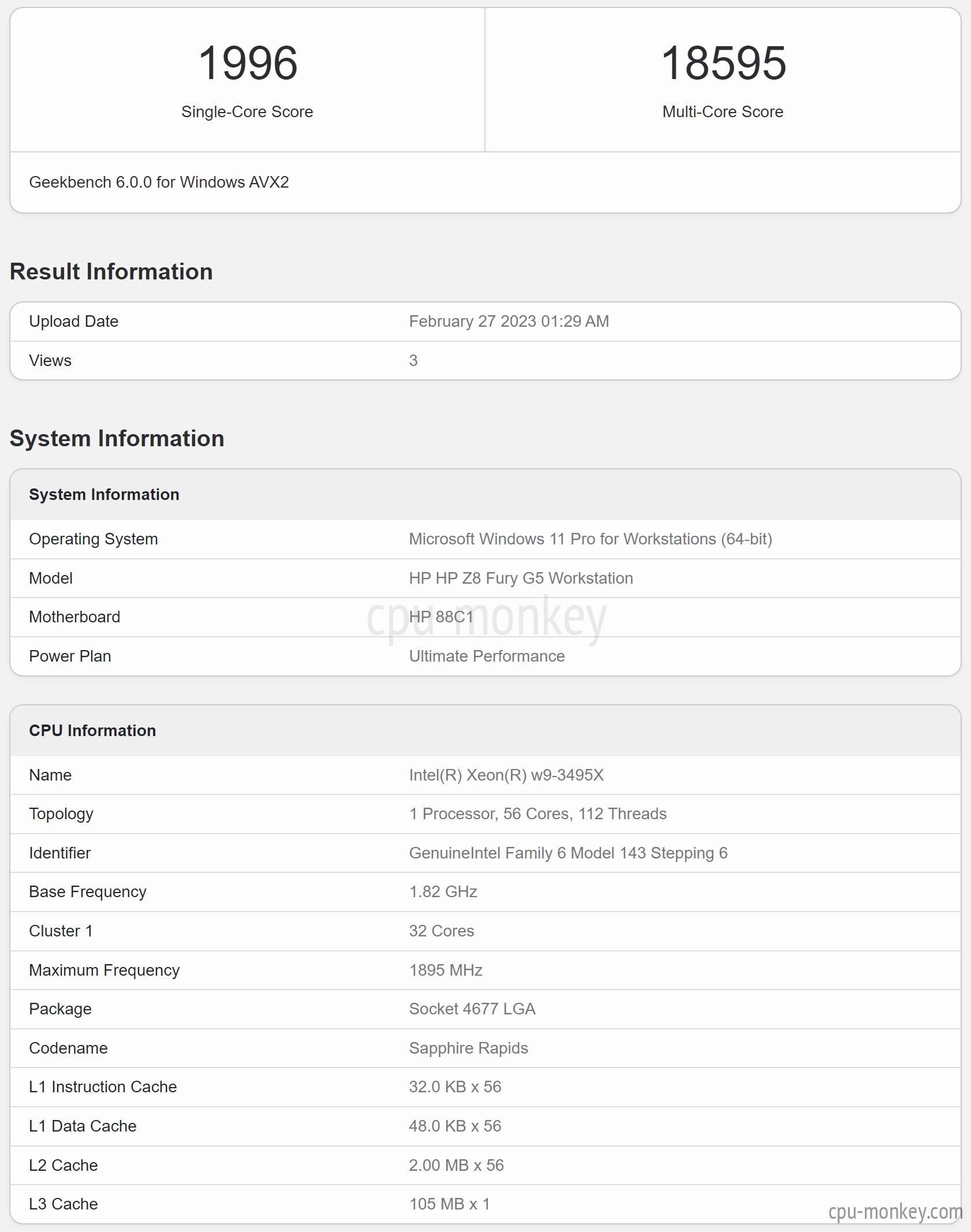This screenshot has height=1232, width=971.
Task: Click the '2.00 MB x 56' value
Action: 457,1165
